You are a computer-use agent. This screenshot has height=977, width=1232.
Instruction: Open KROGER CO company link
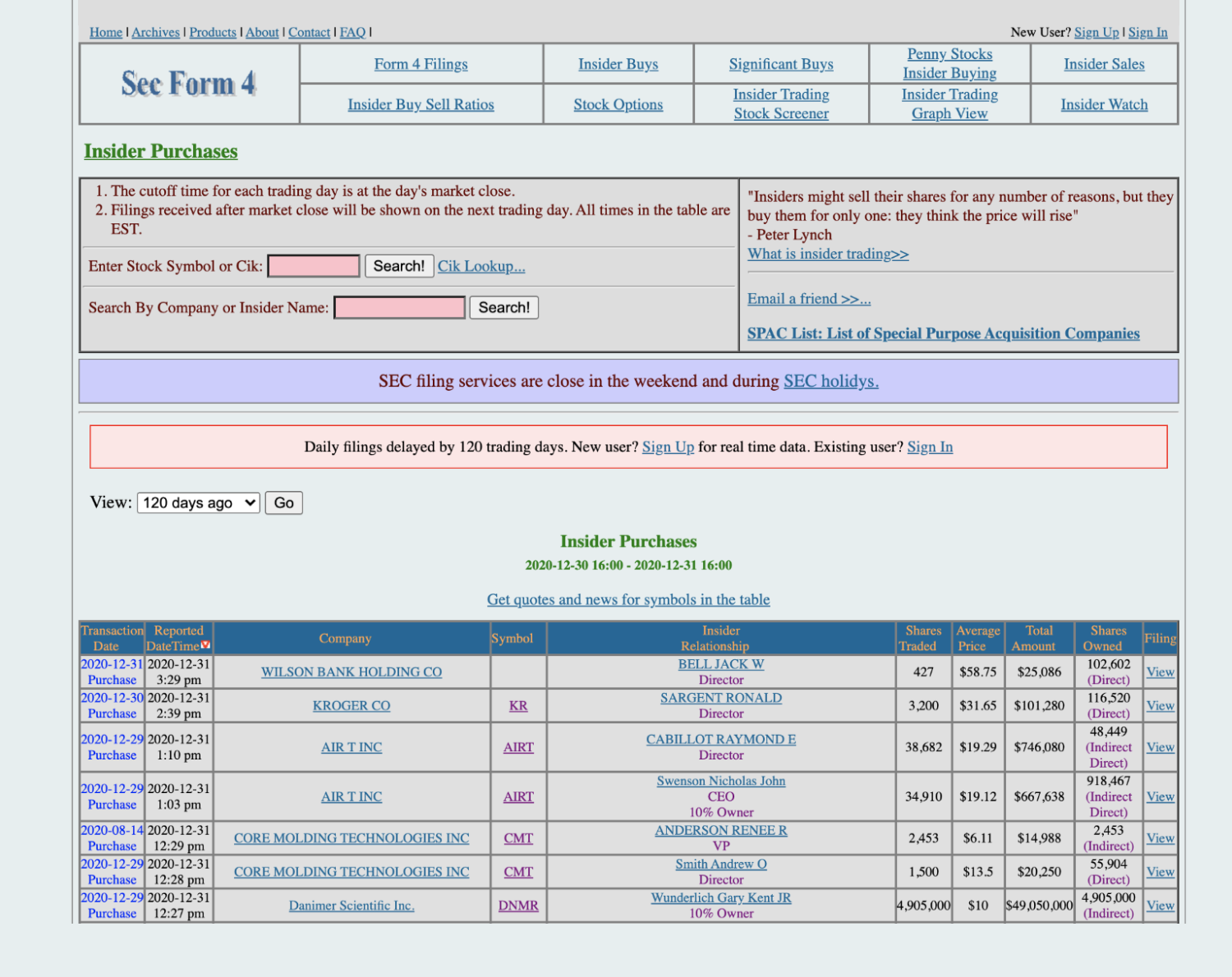point(352,705)
